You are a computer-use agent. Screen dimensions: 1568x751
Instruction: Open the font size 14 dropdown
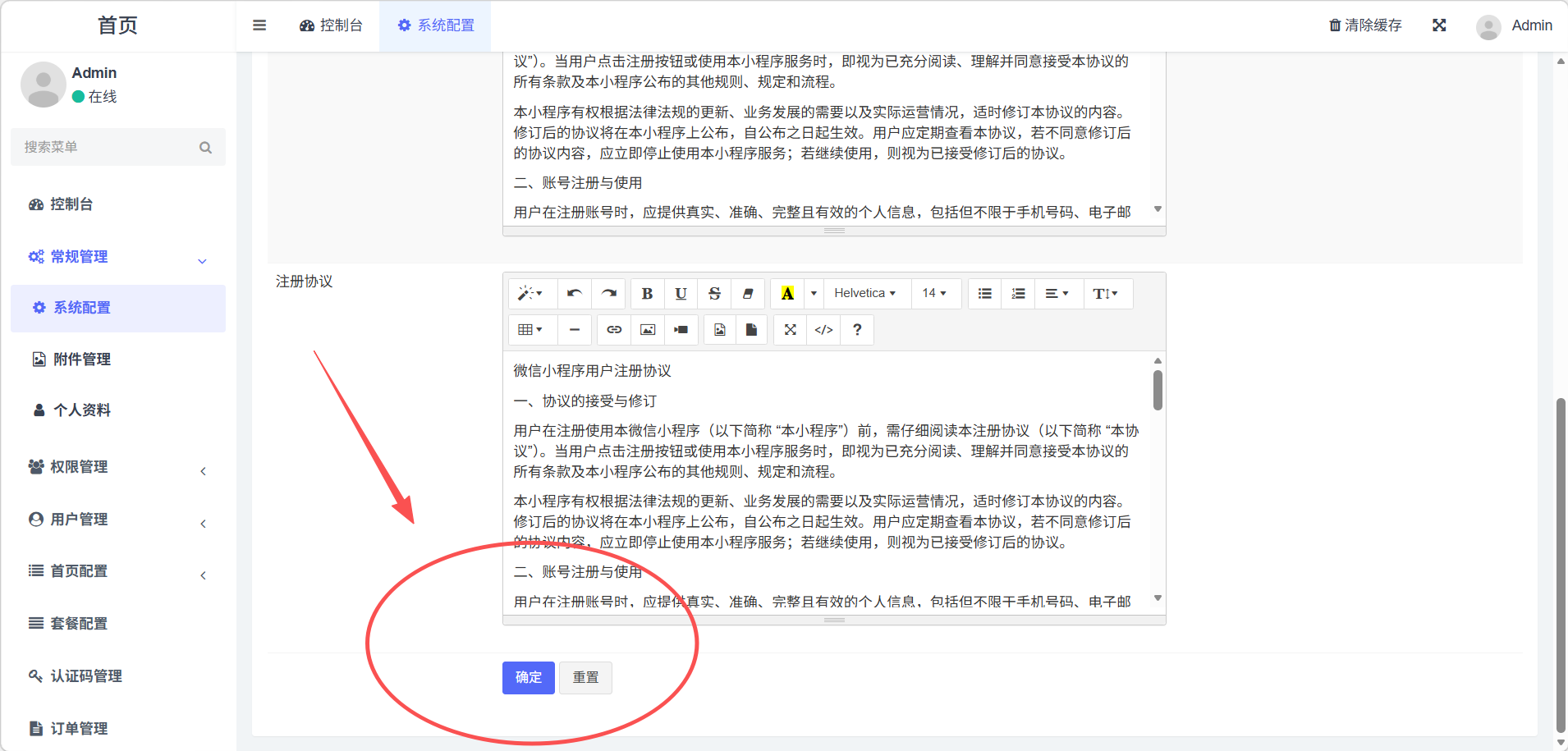[x=933, y=294]
